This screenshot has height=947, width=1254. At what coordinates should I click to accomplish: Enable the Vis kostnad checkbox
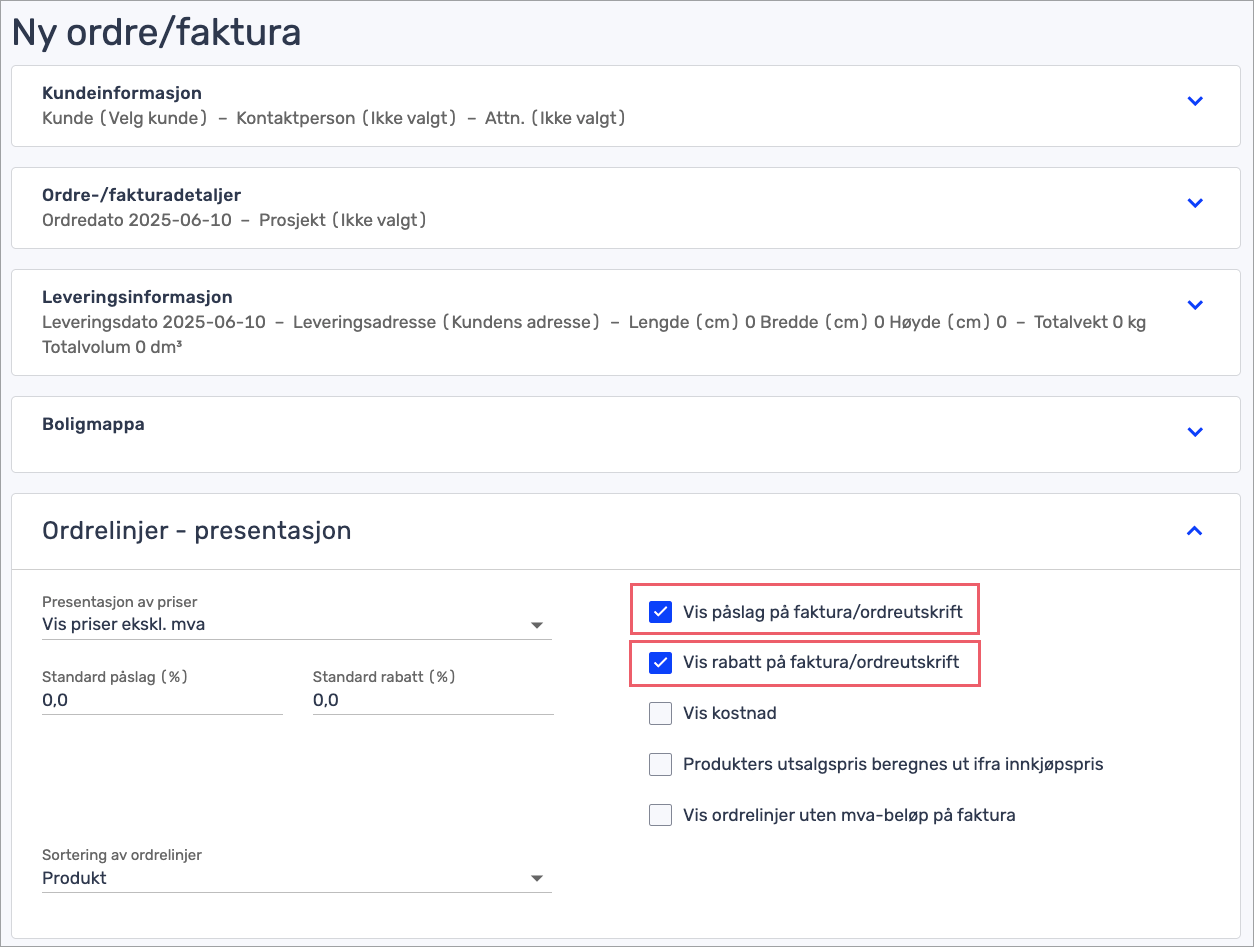click(x=659, y=713)
